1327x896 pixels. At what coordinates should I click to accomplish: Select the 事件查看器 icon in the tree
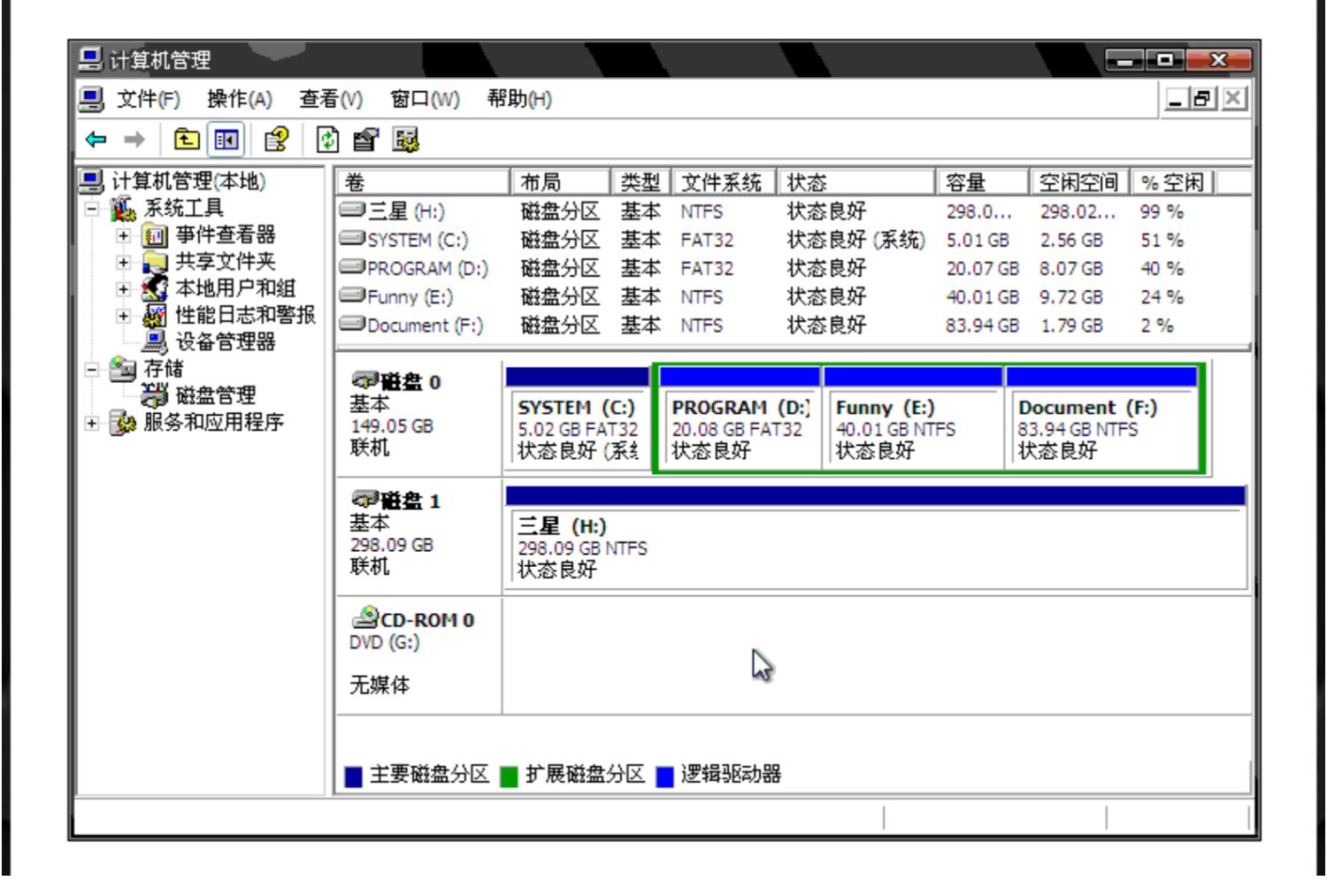click(x=155, y=235)
